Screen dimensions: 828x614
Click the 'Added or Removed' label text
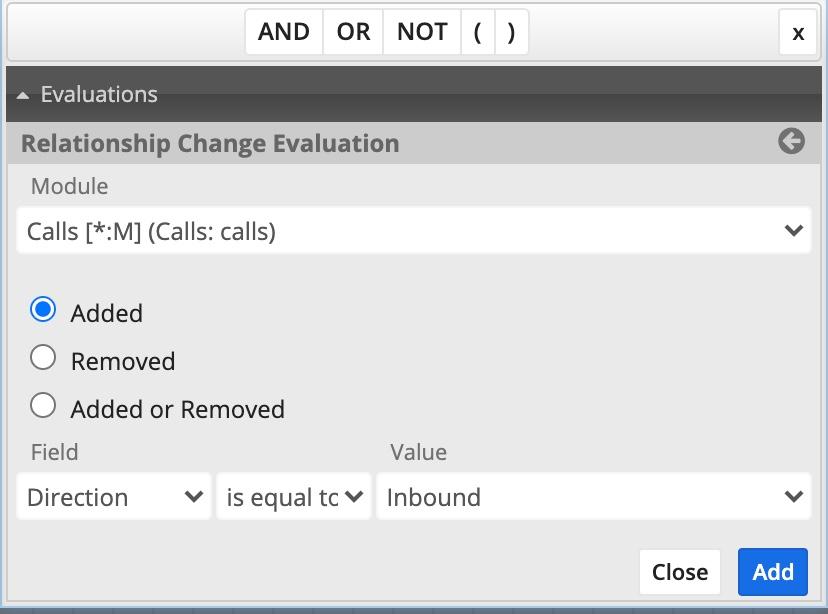pyautogui.click(x=177, y=409)
